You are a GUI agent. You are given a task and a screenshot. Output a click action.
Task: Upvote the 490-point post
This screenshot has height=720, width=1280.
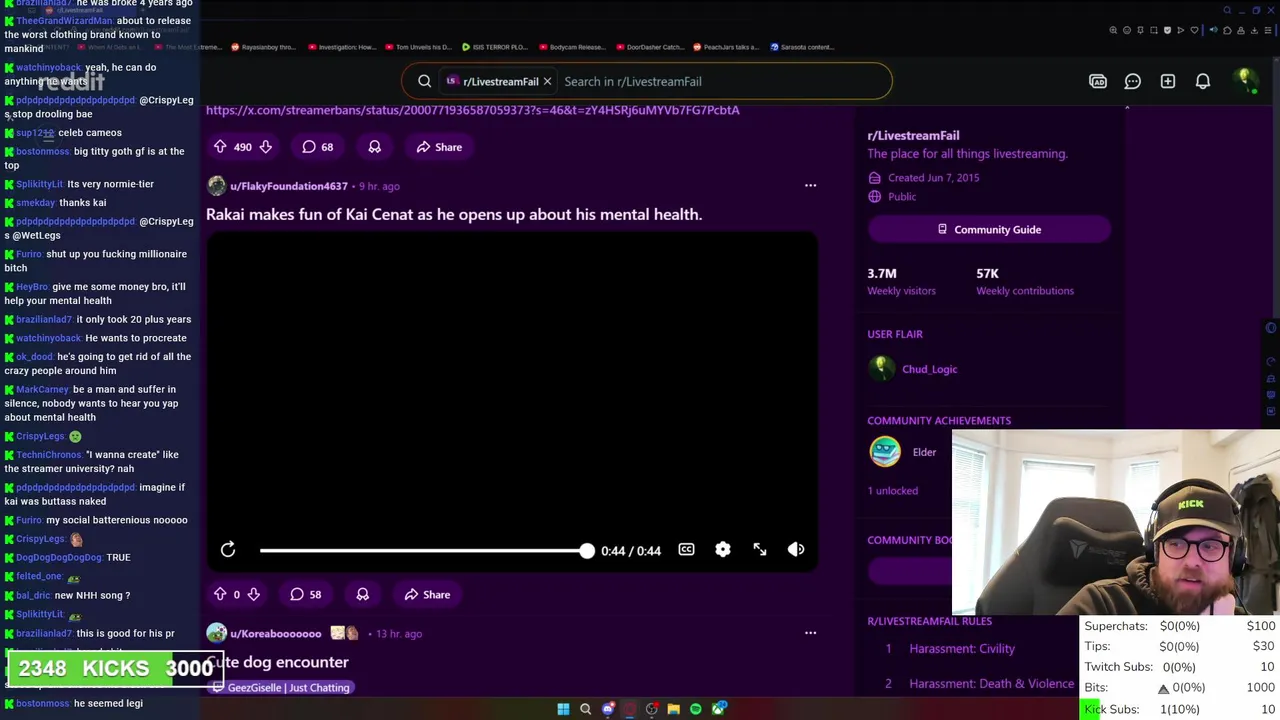pyautogui.click(x=220, y=147)
